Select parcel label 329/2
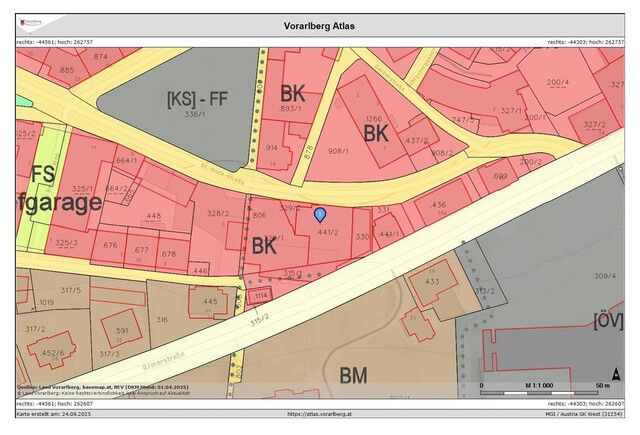The image size is (640, 435). (289, 208)
